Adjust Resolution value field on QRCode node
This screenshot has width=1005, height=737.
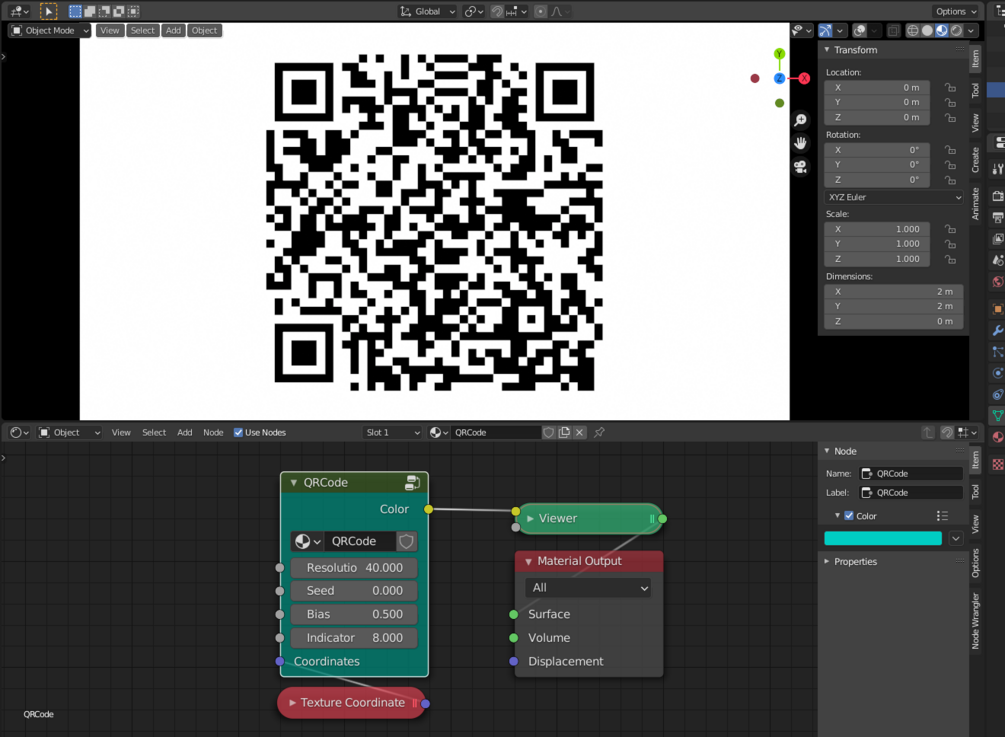pyautogui.click(x=354, y=568)
